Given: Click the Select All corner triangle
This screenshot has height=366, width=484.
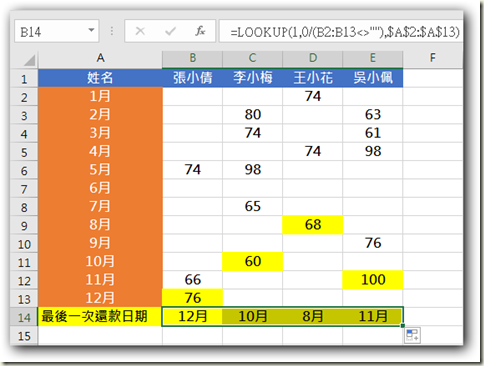Looking at the screenshot, I should pos(29,61).
